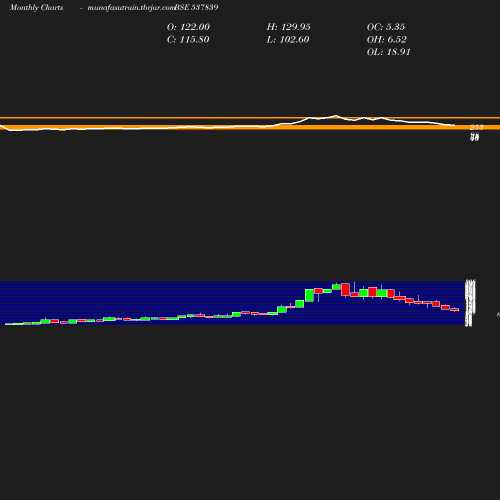This screenshot has width=500, height=500.
Task: Click the munafasutra website watermark text
Action: (x=131, y=7)
